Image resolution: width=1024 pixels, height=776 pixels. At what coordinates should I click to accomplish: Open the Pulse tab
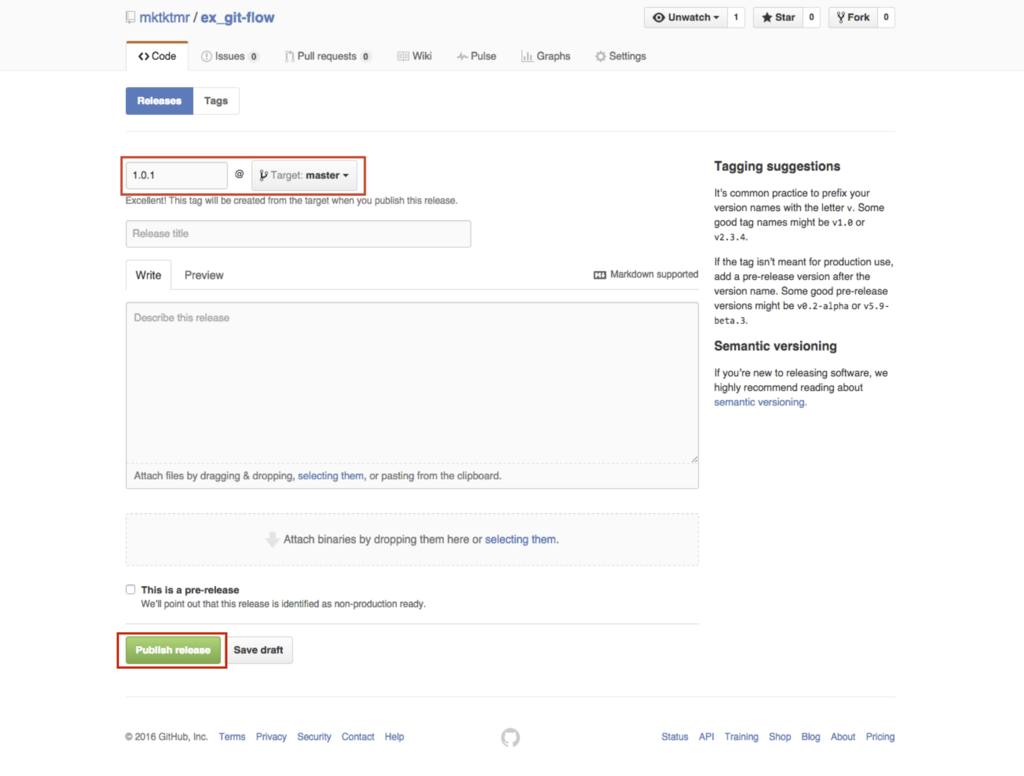point(477,56)
